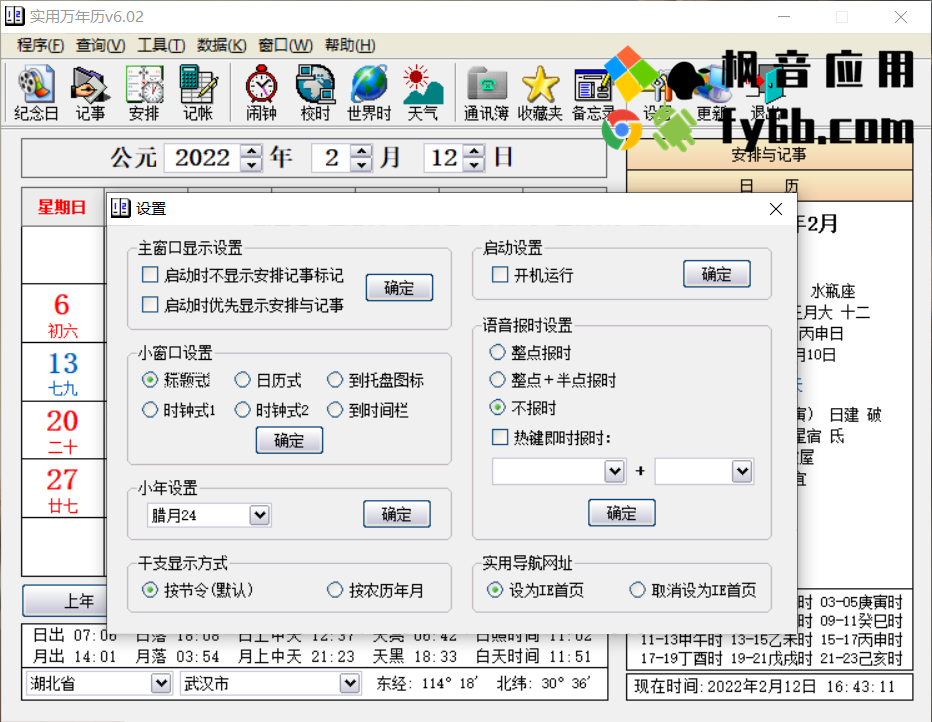Decrease the month with stepper down arrow
The height and width of the screenshot is (722, 932).
[361, 165]
